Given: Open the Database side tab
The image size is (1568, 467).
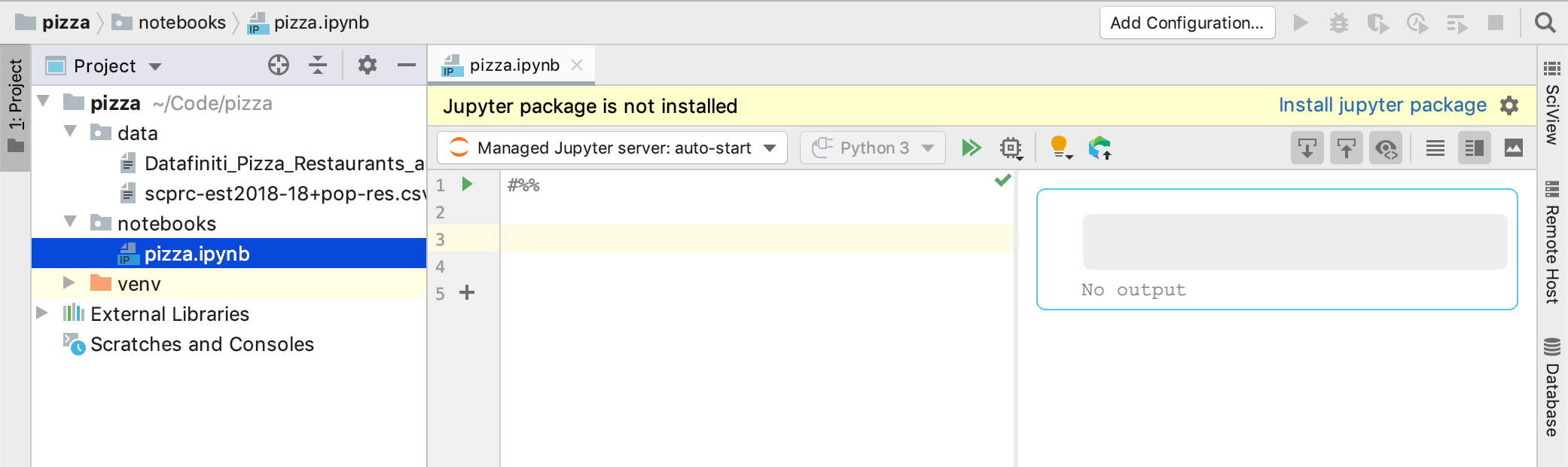Looking at the screenshot, I should tap(1552, 389).
